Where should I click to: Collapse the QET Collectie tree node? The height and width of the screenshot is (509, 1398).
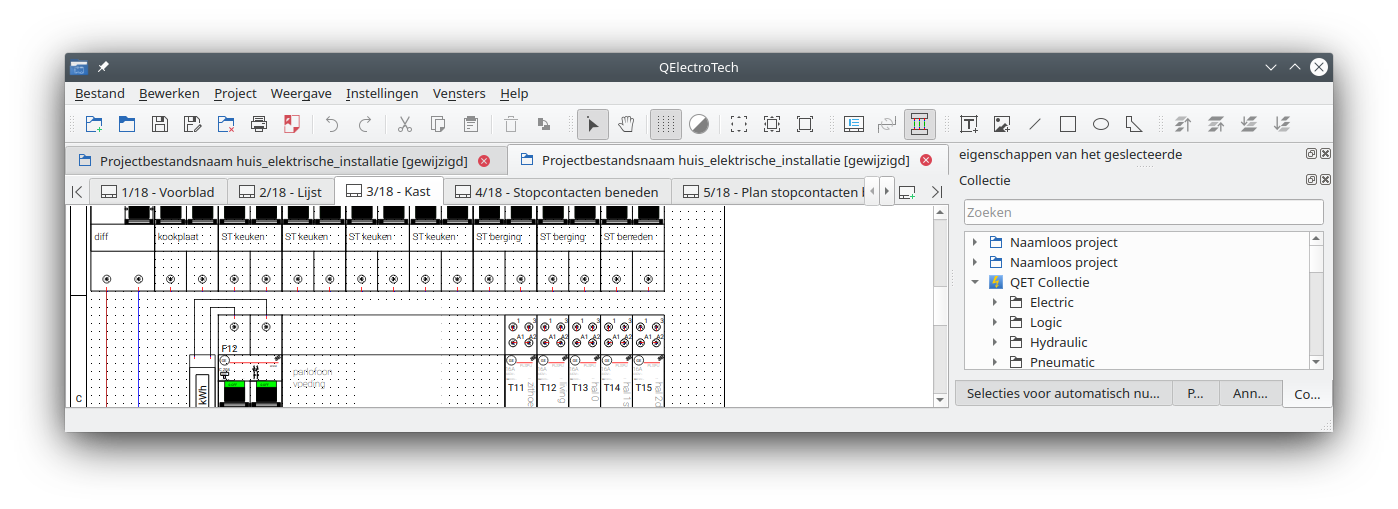tap(975, 282)
